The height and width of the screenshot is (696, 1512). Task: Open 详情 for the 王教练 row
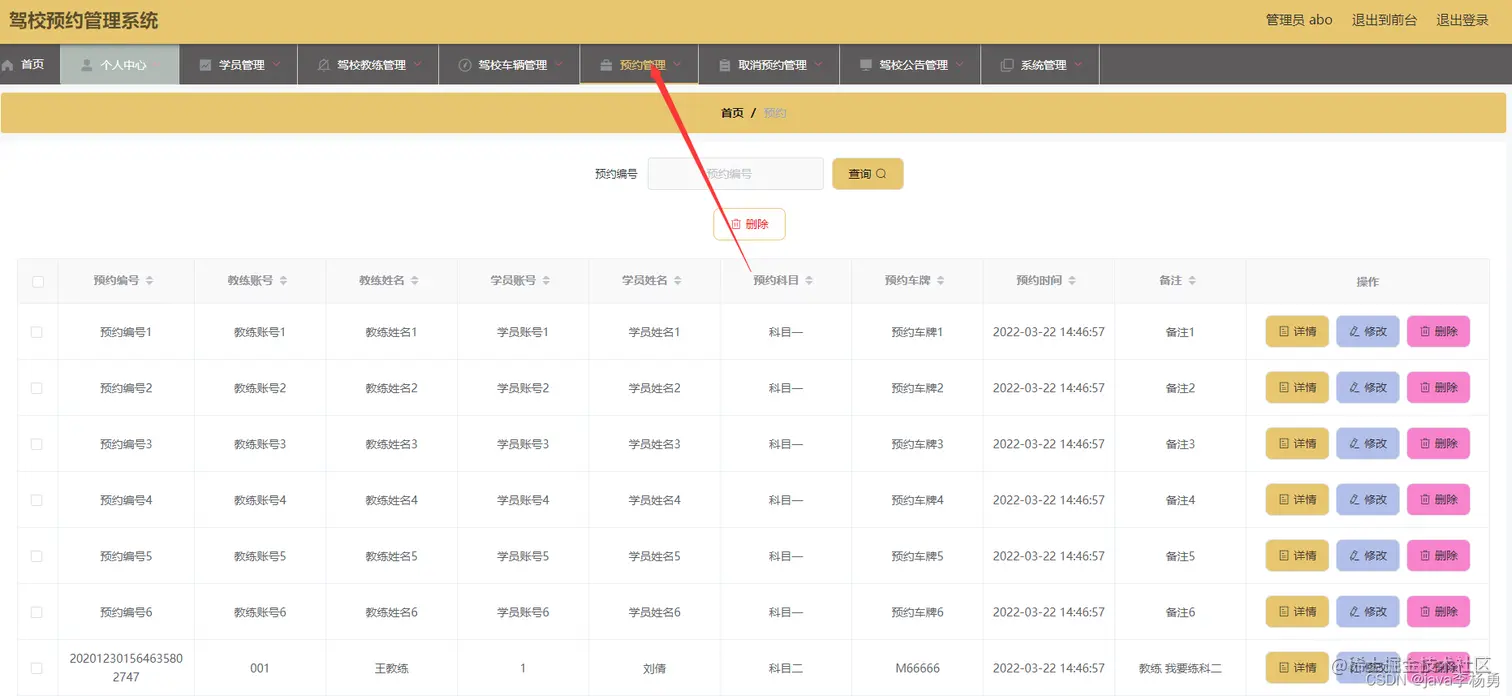[1297, 668]
